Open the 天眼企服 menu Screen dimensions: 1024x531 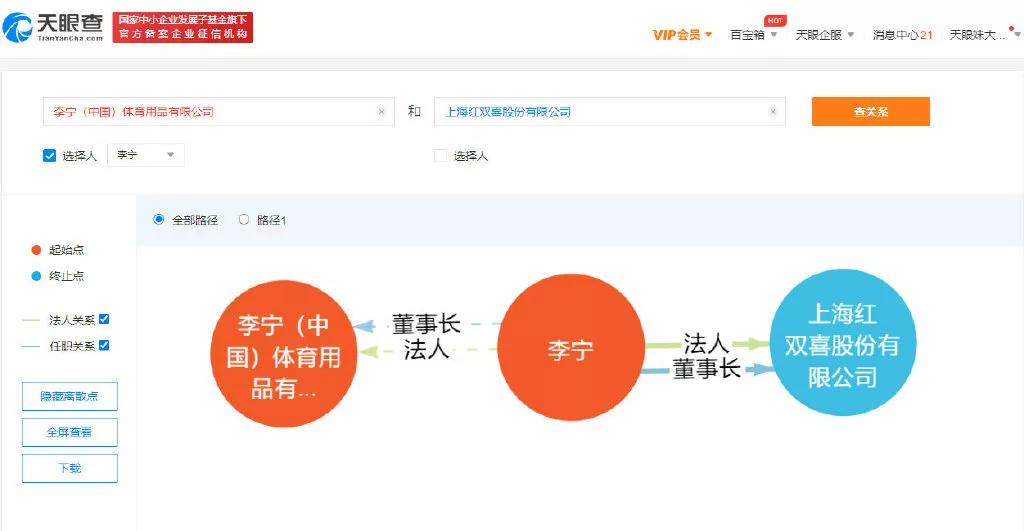pyautogui.click(x=825, y=35)
